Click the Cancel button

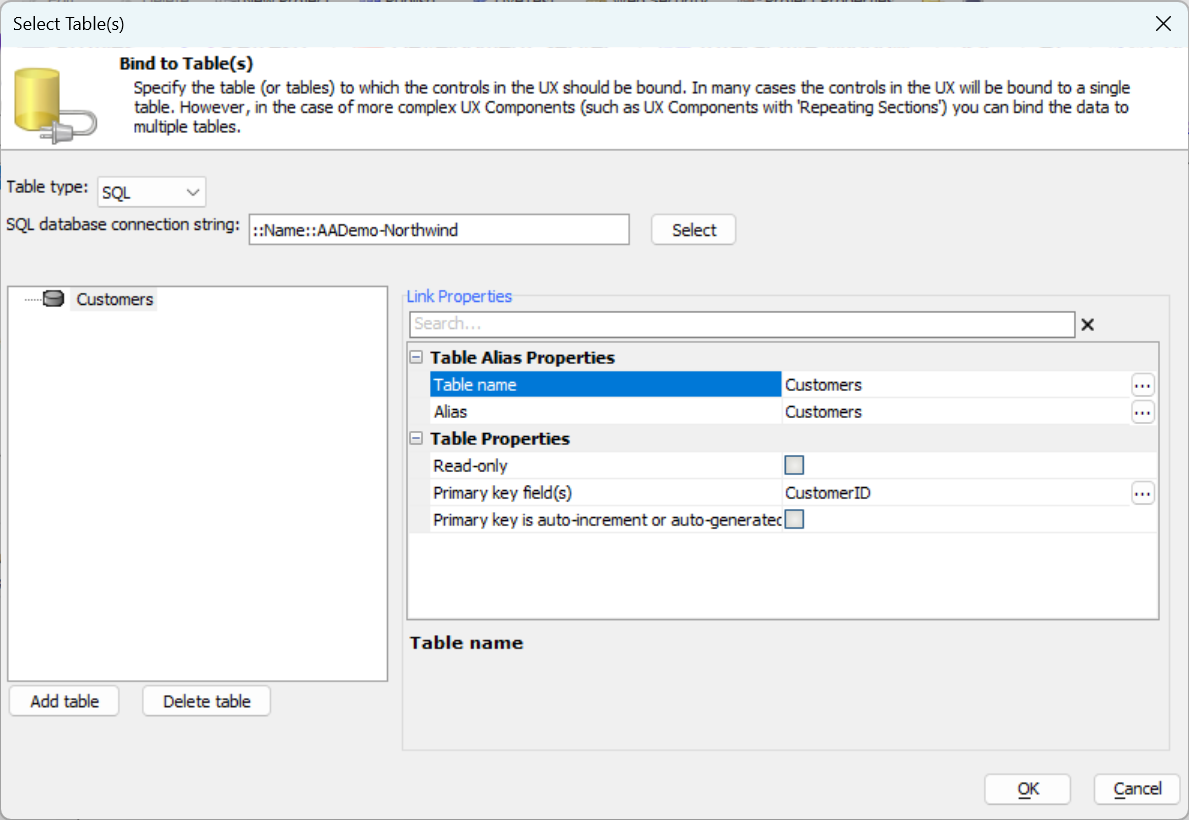click(x=1137, y=789)
